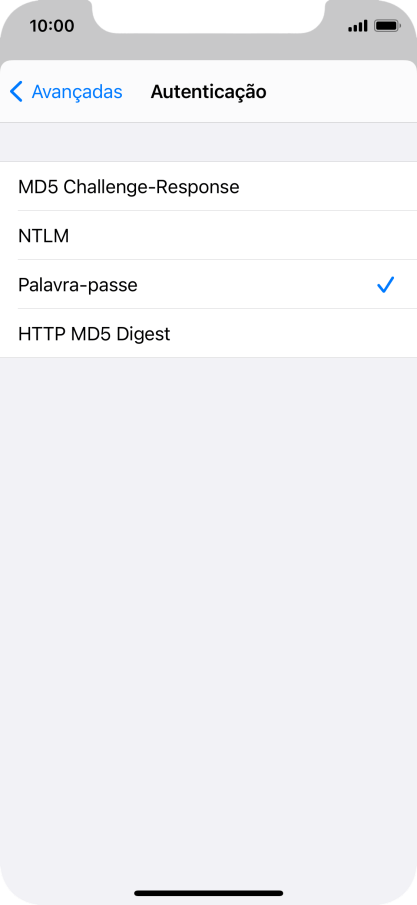Viewport: 417px width, 905px height.
Task: Select HTTP MD5 Digest authentication
Action: coord(208,334)
